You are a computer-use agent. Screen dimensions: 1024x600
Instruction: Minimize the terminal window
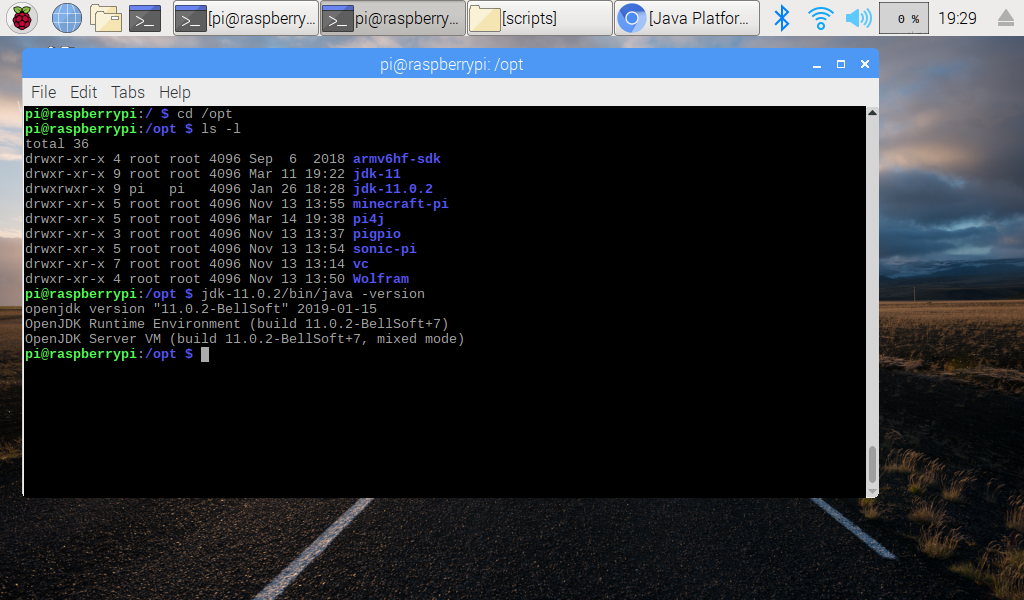click(817, 65)
